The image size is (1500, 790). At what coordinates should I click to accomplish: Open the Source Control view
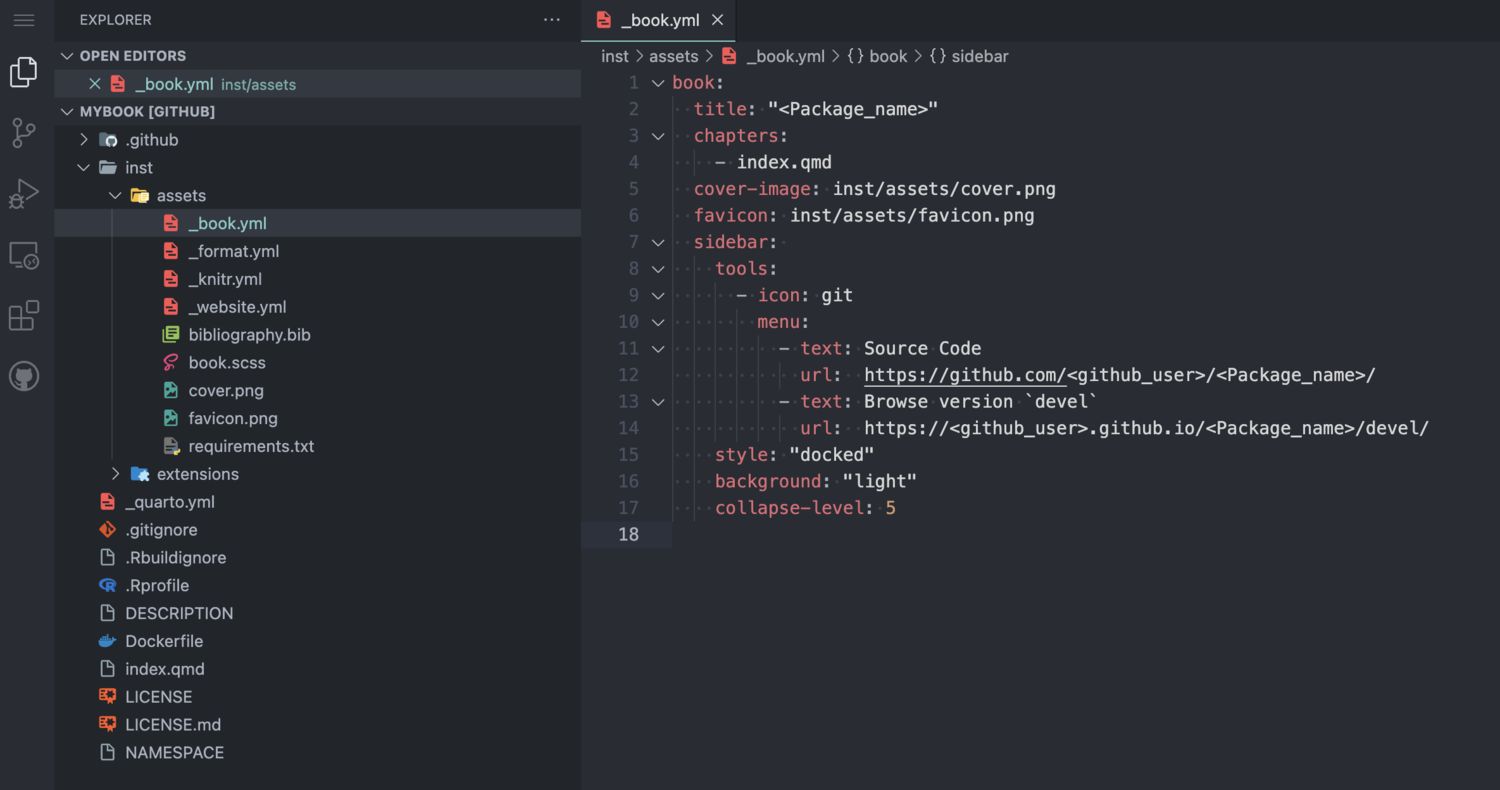tap(23, 132)
